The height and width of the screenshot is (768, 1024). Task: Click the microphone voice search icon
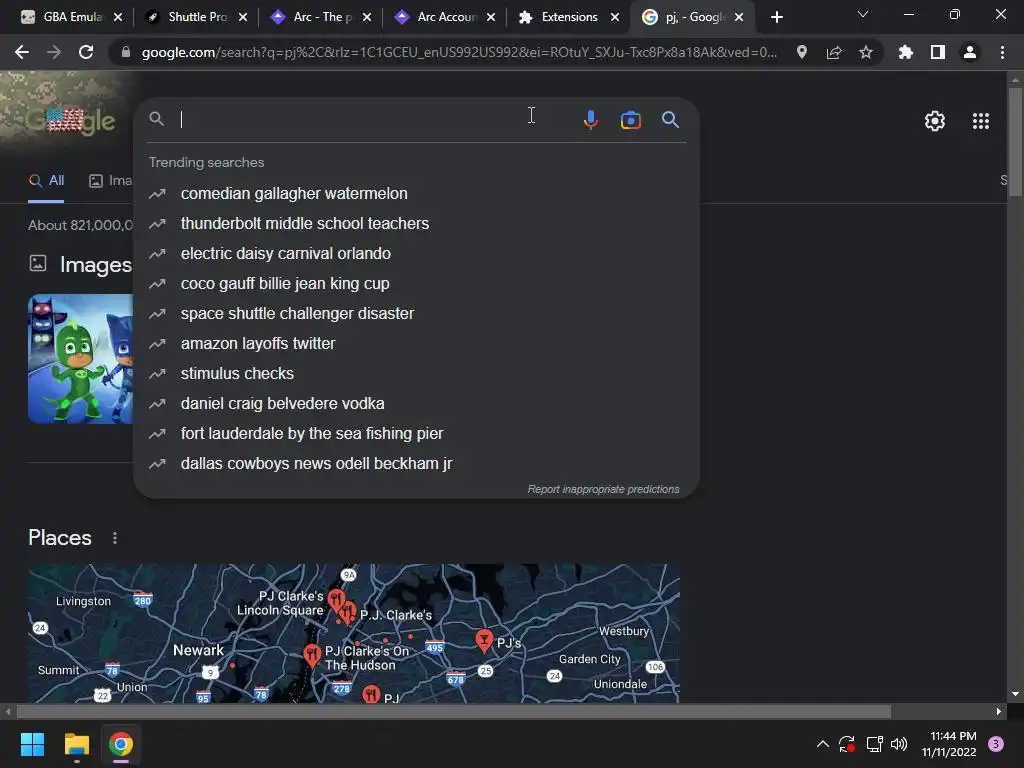[590, 120]
